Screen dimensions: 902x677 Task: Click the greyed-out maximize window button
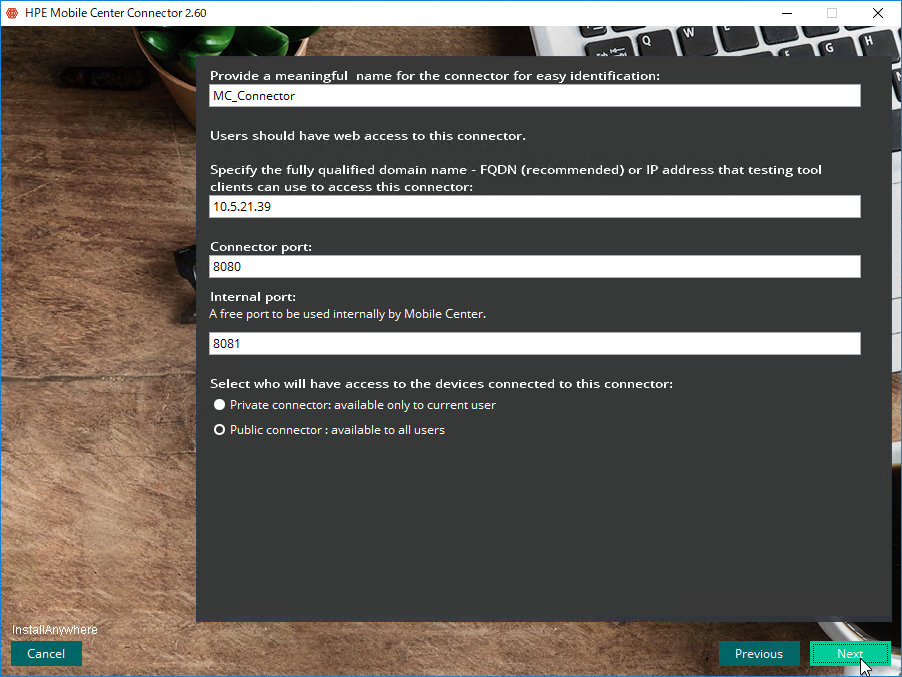(x=832, y=13)
